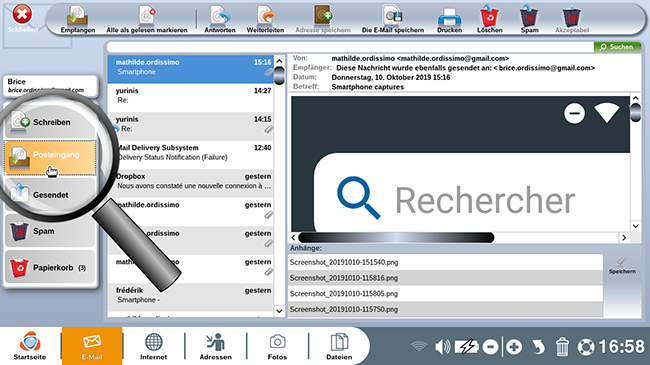The height and width of the screenshot is (365, 650).
Task: Print the email with Drucken
Action: (x=449, y=19)
